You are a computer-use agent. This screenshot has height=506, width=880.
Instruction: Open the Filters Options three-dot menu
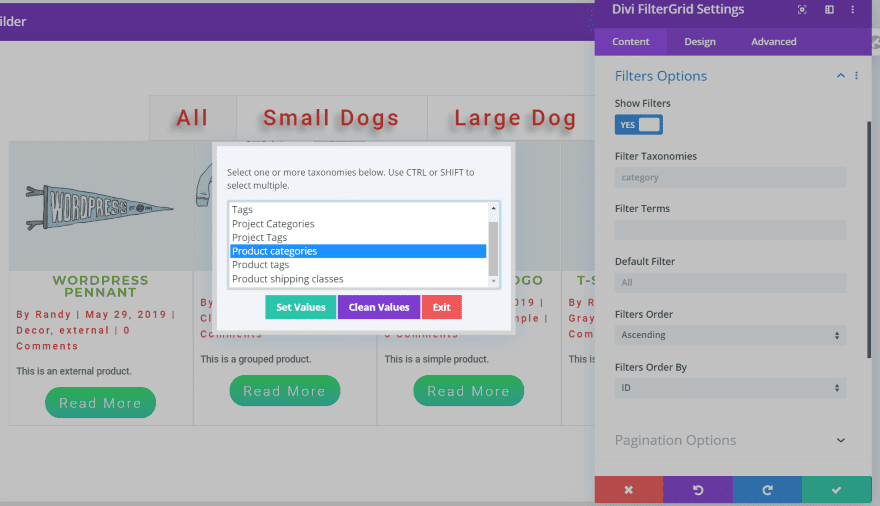[856, 76]
